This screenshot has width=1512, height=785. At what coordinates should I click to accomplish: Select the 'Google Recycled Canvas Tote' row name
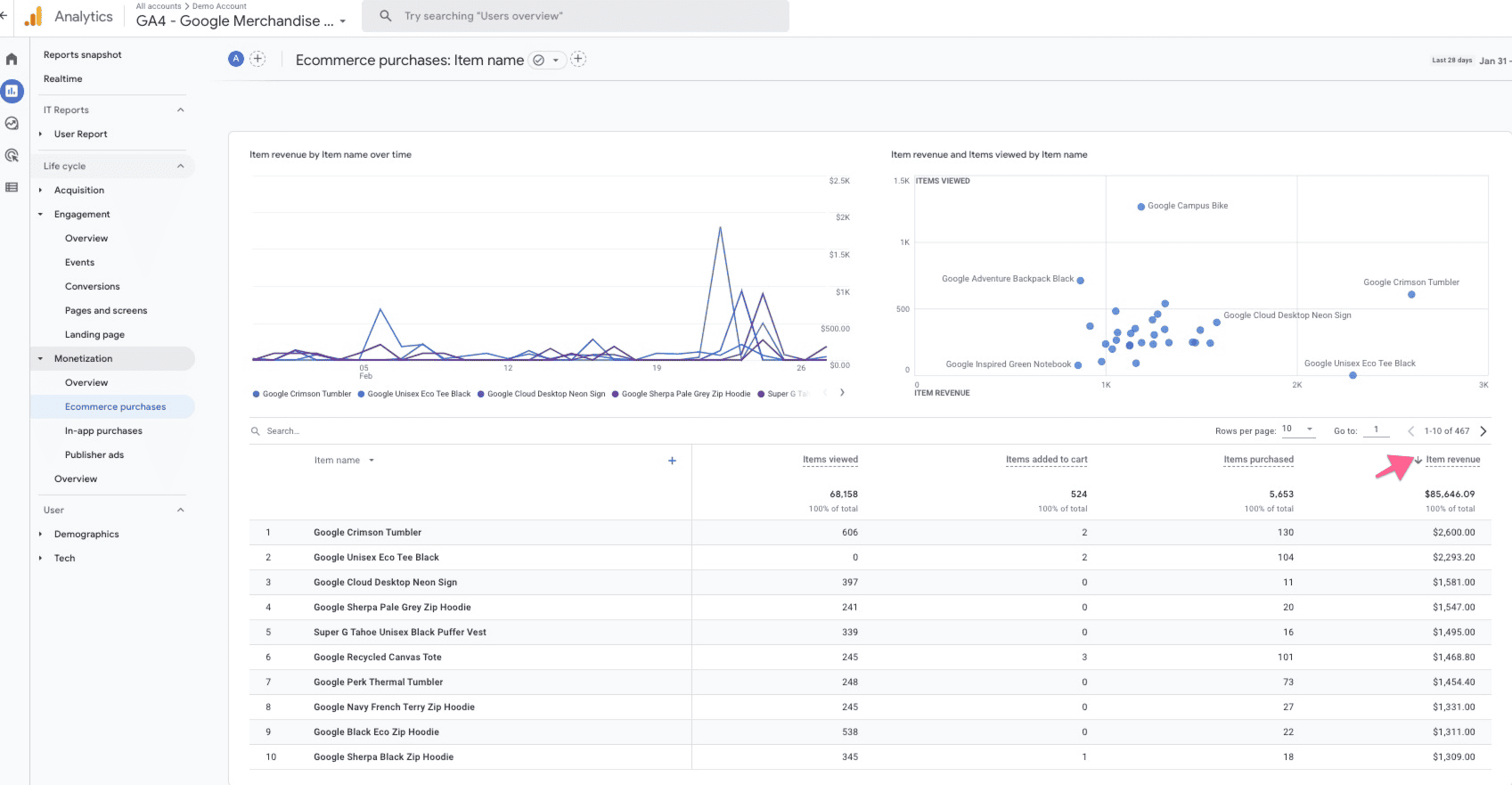point(378,658)
